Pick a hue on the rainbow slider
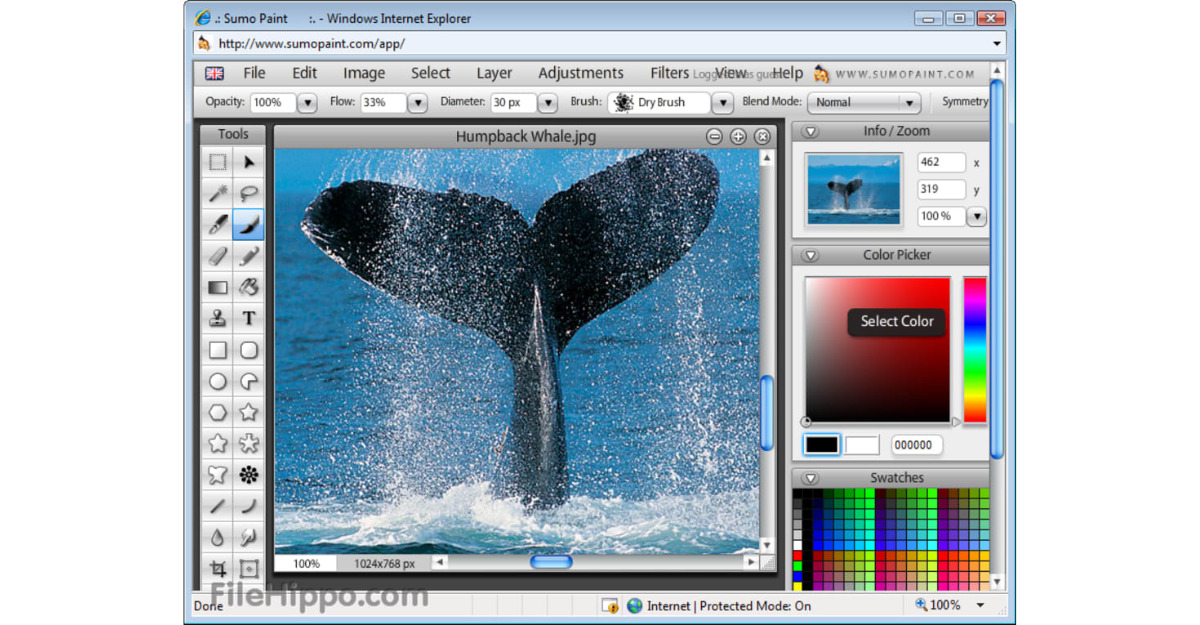The height and width of the screenshot is (625, 1200). (x=975, y=350)
